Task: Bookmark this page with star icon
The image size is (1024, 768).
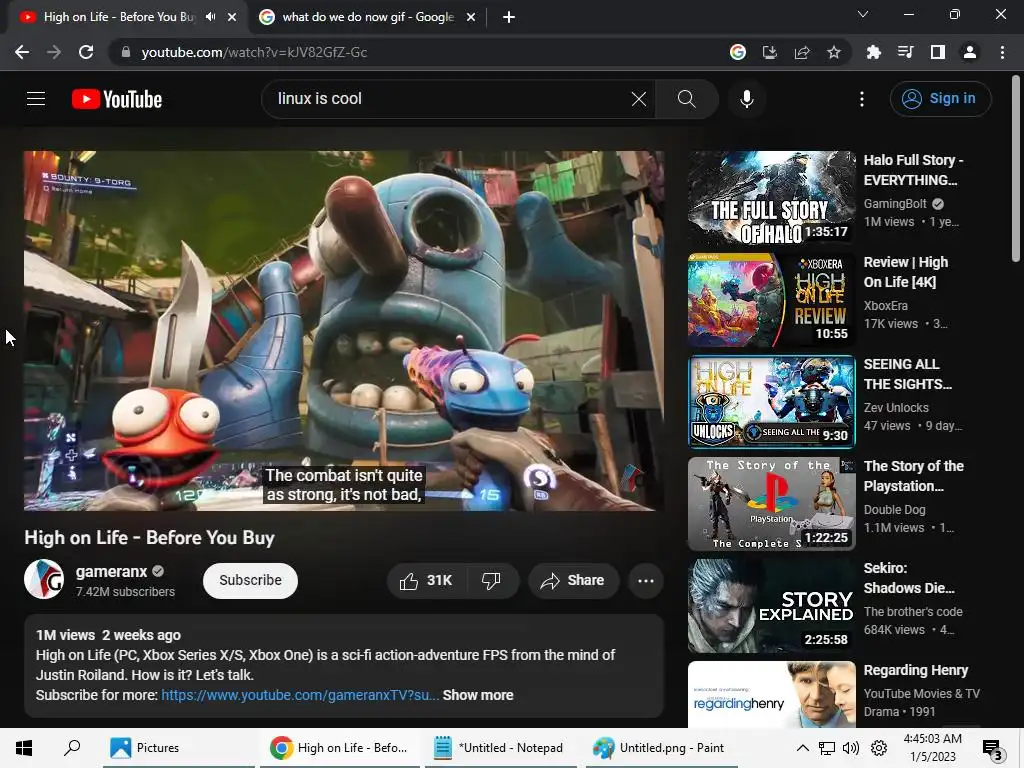Action: point(834,52)
